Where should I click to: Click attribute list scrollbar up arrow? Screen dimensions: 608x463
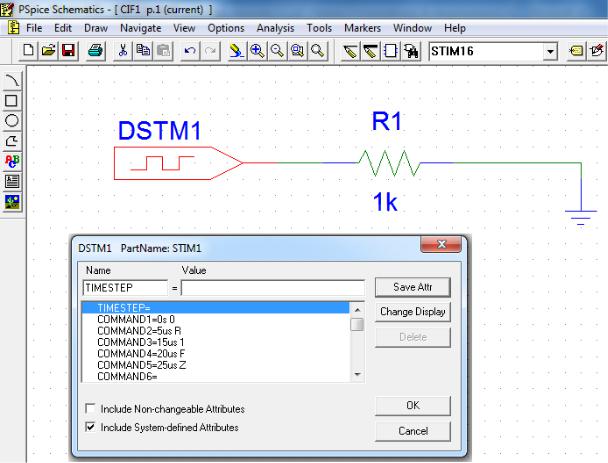[x=357, y=309]
